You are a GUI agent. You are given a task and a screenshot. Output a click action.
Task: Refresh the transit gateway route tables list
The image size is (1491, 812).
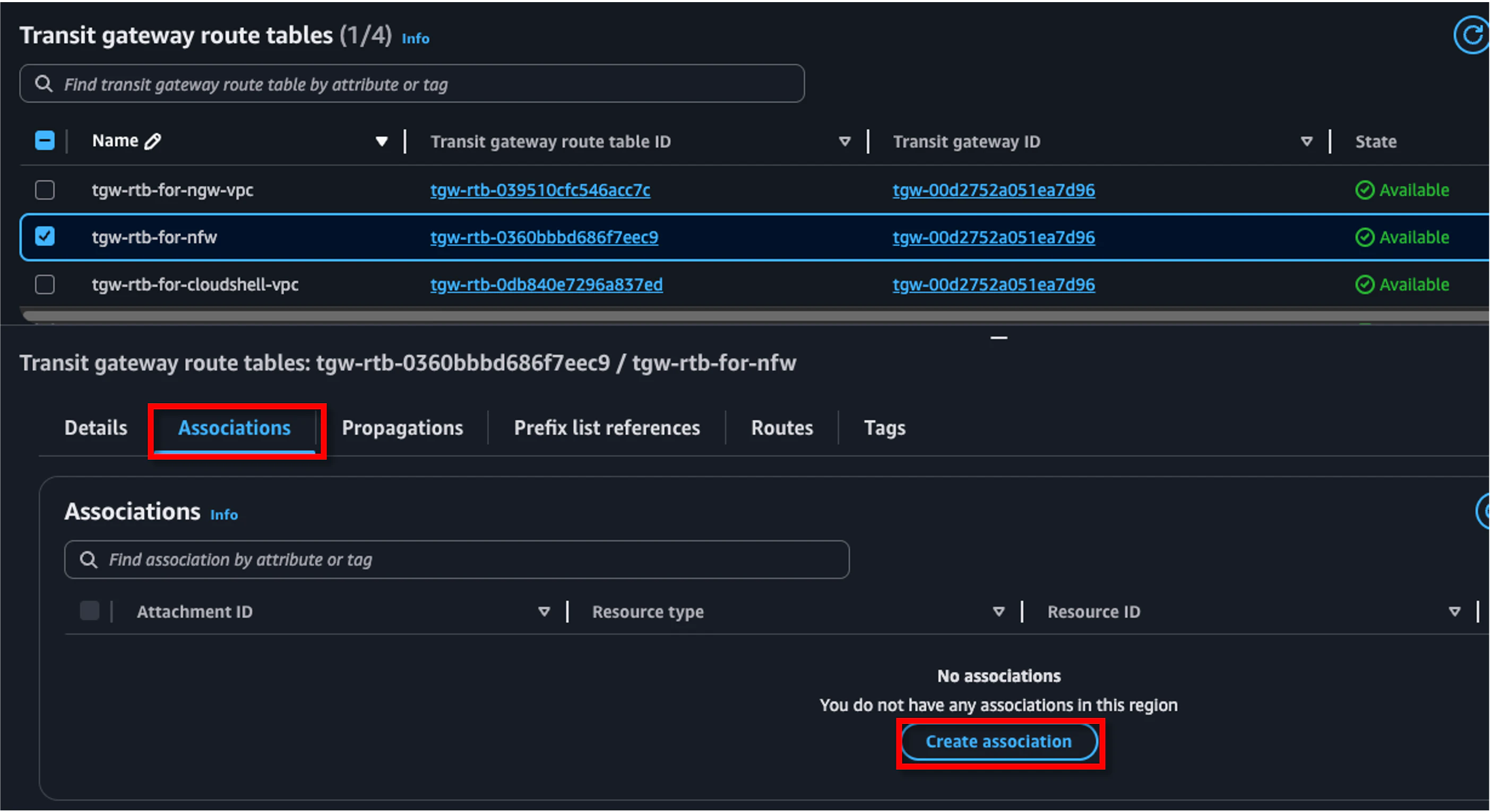click(1471, 36)
